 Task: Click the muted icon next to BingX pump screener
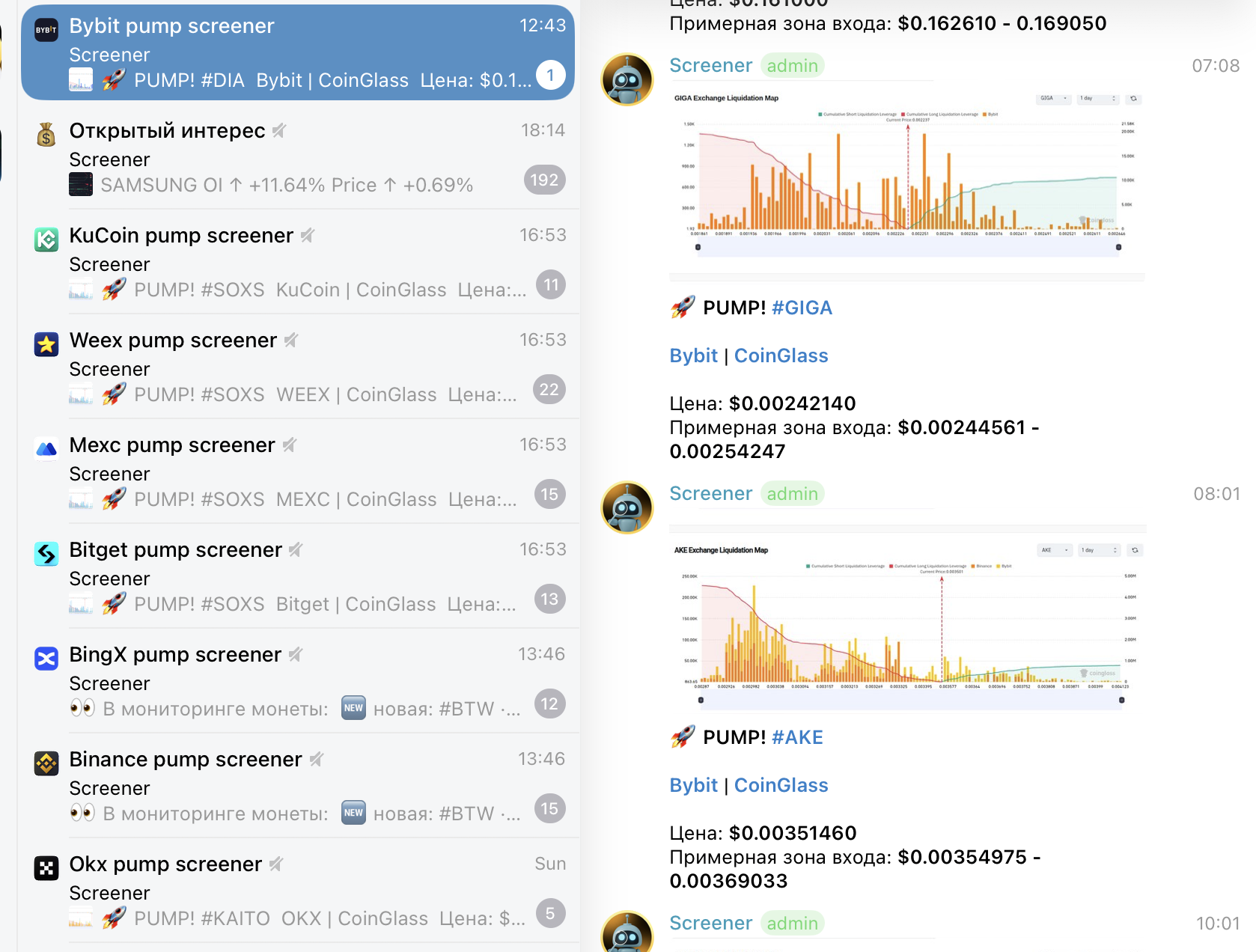point(296,655)
